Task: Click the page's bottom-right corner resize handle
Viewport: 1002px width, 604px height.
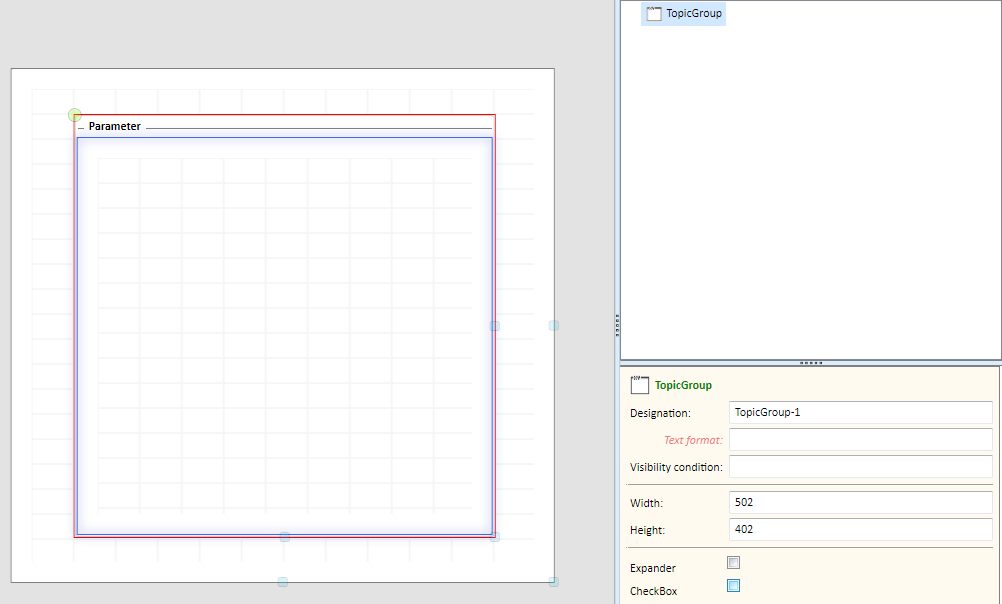Action: click(554, 582)
